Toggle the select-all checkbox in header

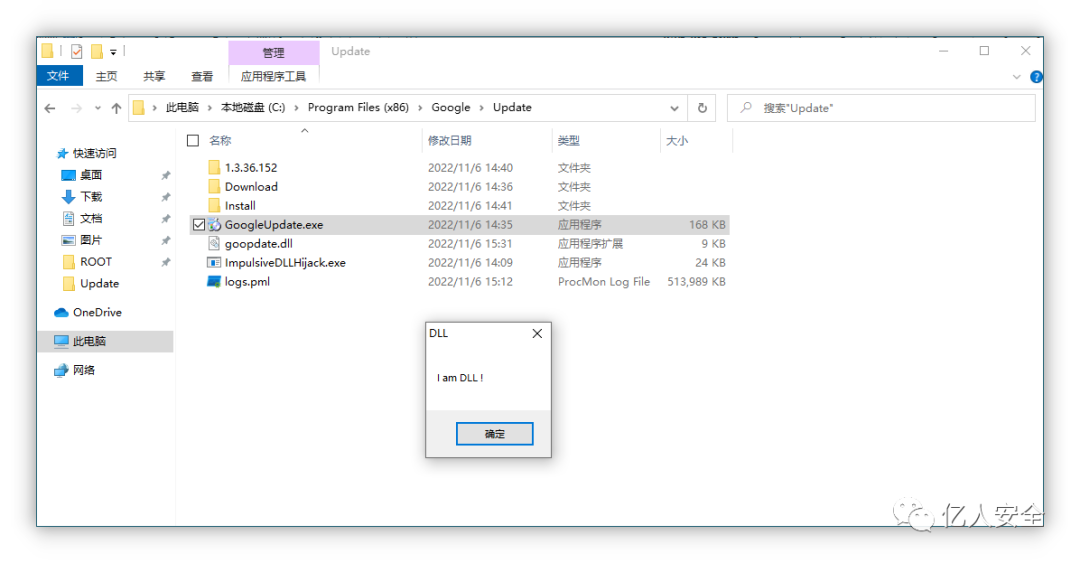(193, 141)
